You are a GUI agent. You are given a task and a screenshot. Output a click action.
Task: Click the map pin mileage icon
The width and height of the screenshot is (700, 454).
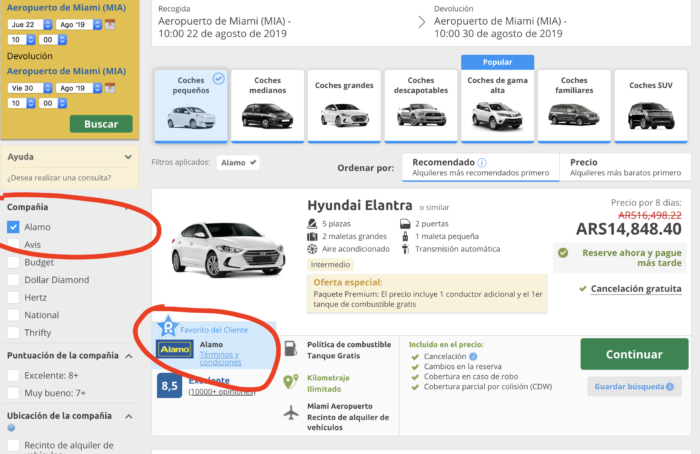click(291, 382)
